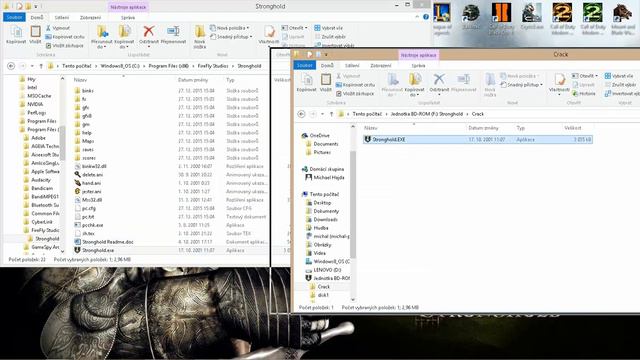Screen dimensions: 640x360
Task: Click Vložit zástupce in Crack window
Action: point(355,93)
